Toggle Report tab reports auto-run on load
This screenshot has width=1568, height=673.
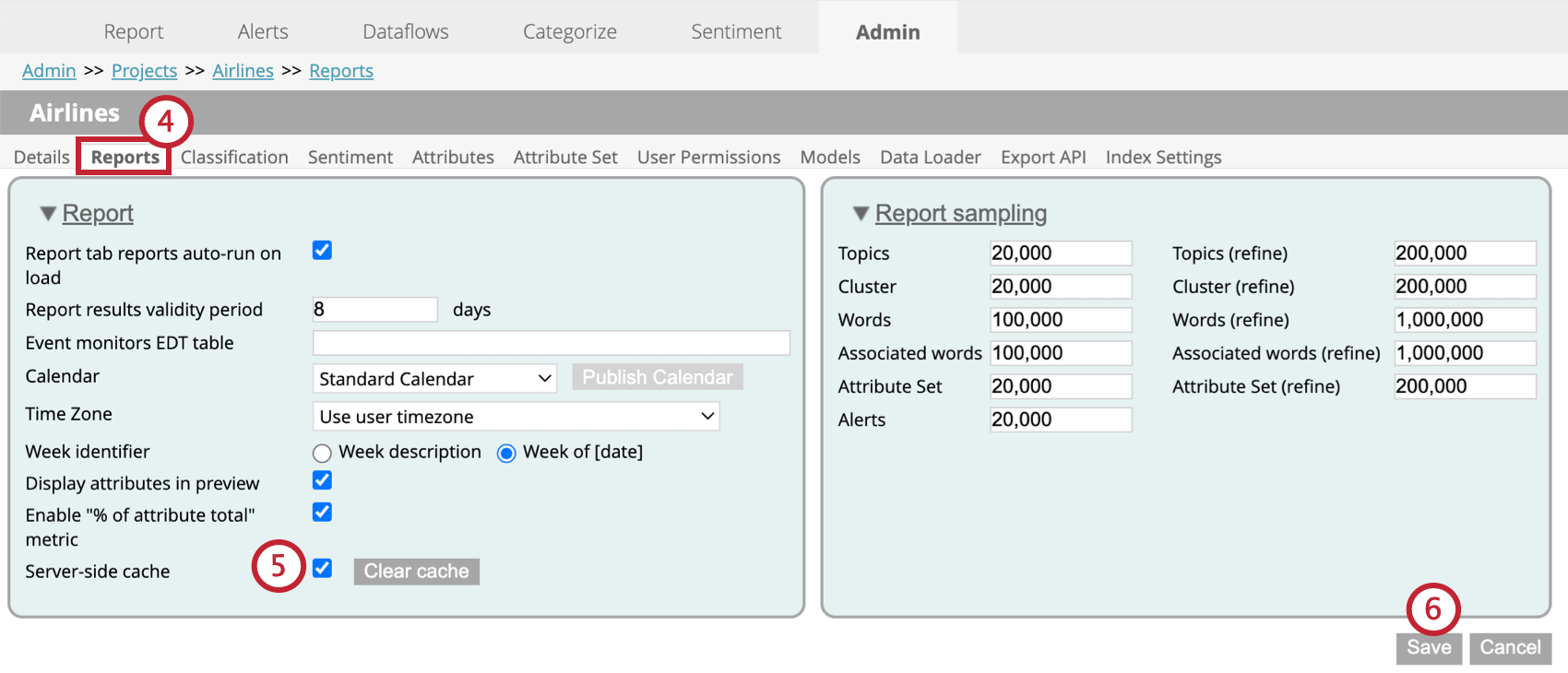tap(322, 251)
